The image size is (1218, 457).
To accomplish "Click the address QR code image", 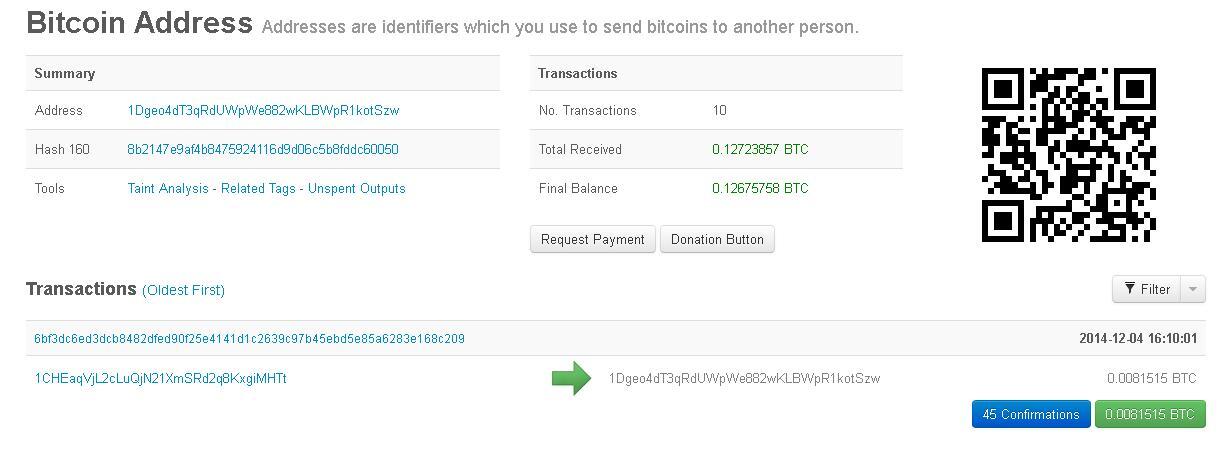I will click(x=1068, y=155).
